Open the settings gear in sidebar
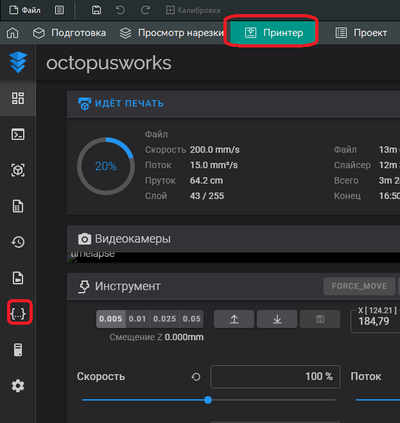This screenshot has height=423, width=400. point(18,386)
